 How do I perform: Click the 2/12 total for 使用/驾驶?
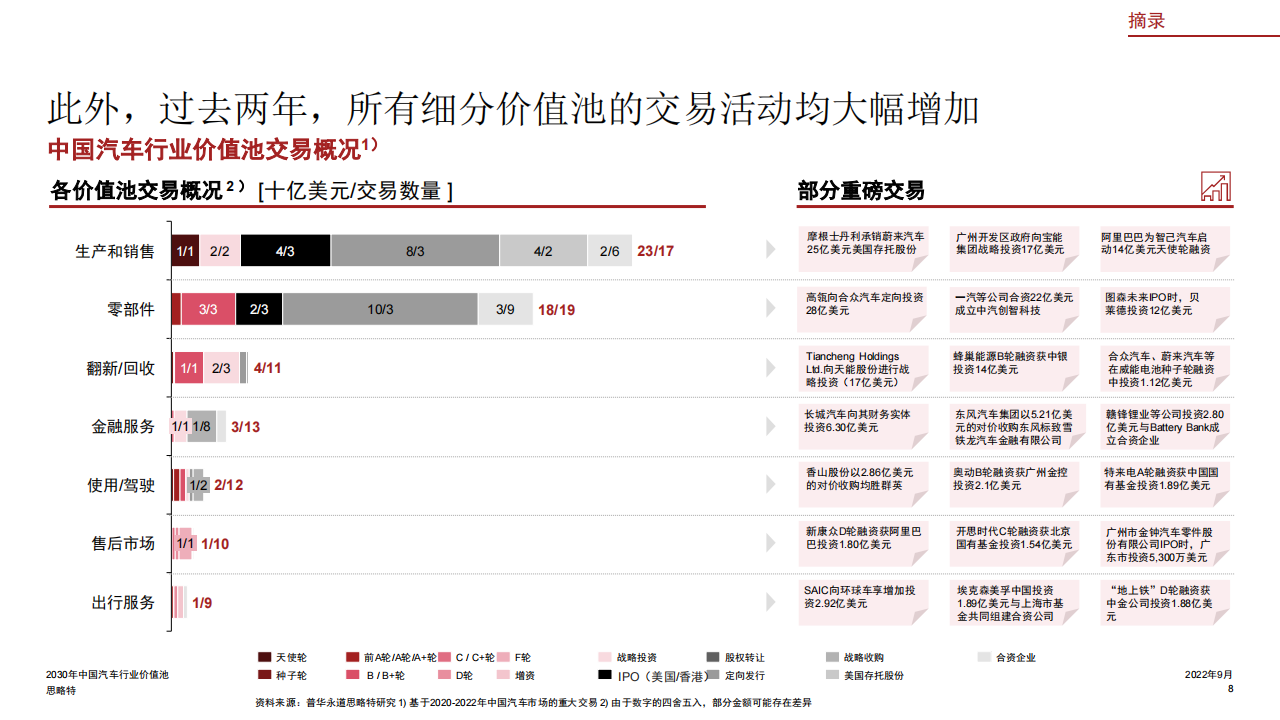[228, 485]
